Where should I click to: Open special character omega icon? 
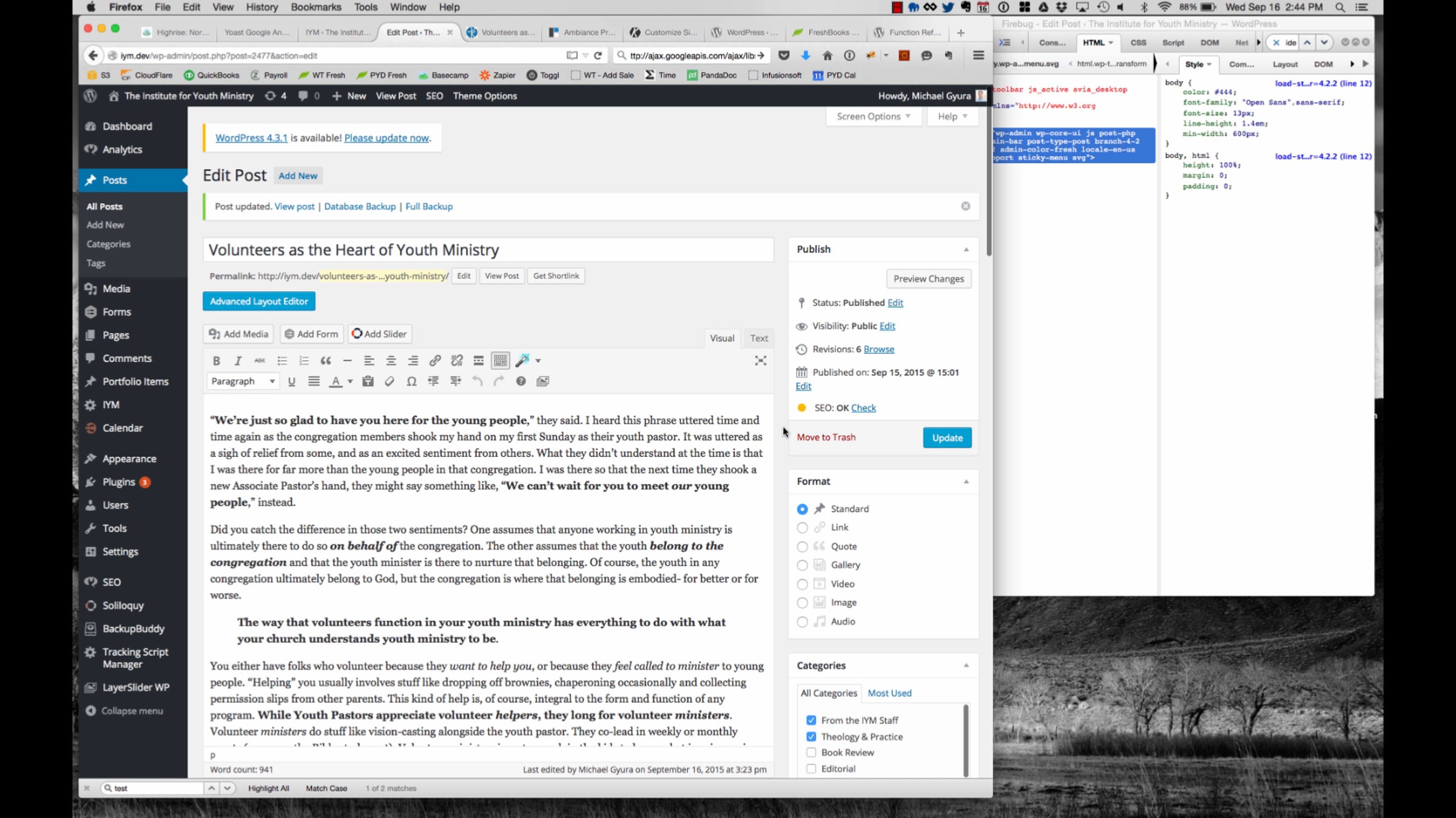click(411, 381)
